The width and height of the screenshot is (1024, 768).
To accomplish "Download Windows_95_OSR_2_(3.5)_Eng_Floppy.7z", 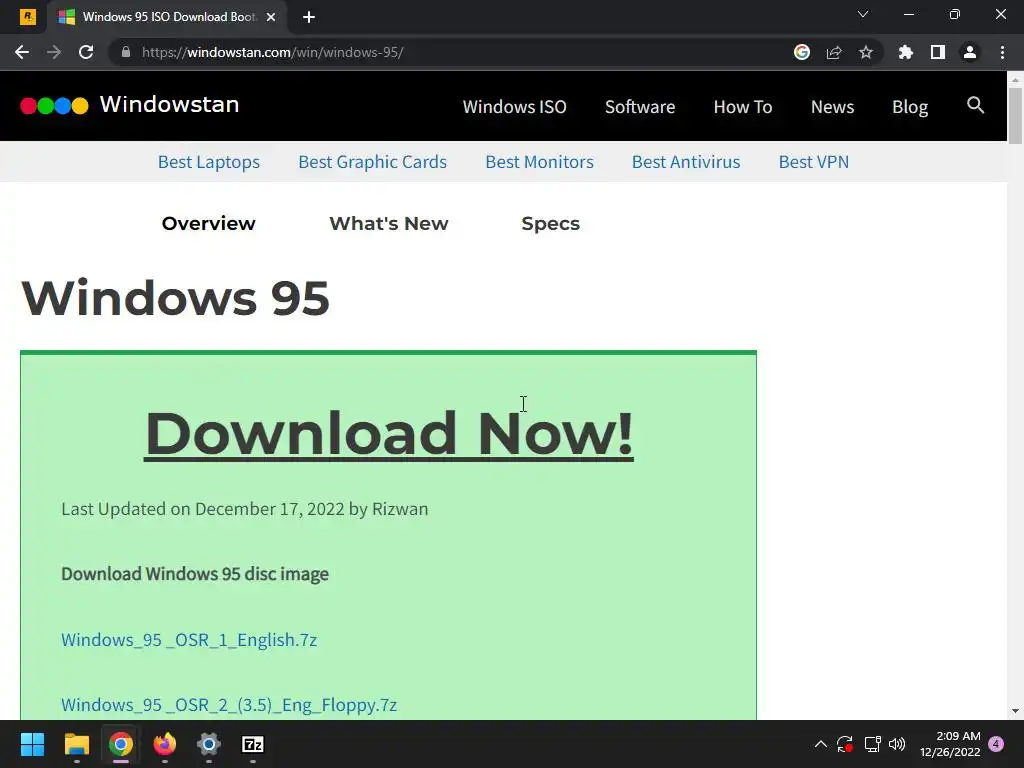I will pyautogui.click(x=229, y=705).
